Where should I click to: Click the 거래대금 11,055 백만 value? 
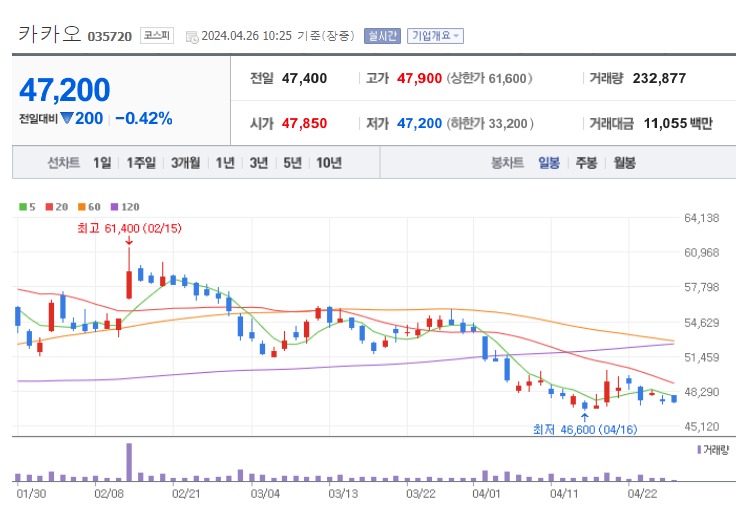pyautogui.click(x=678, y=123)
